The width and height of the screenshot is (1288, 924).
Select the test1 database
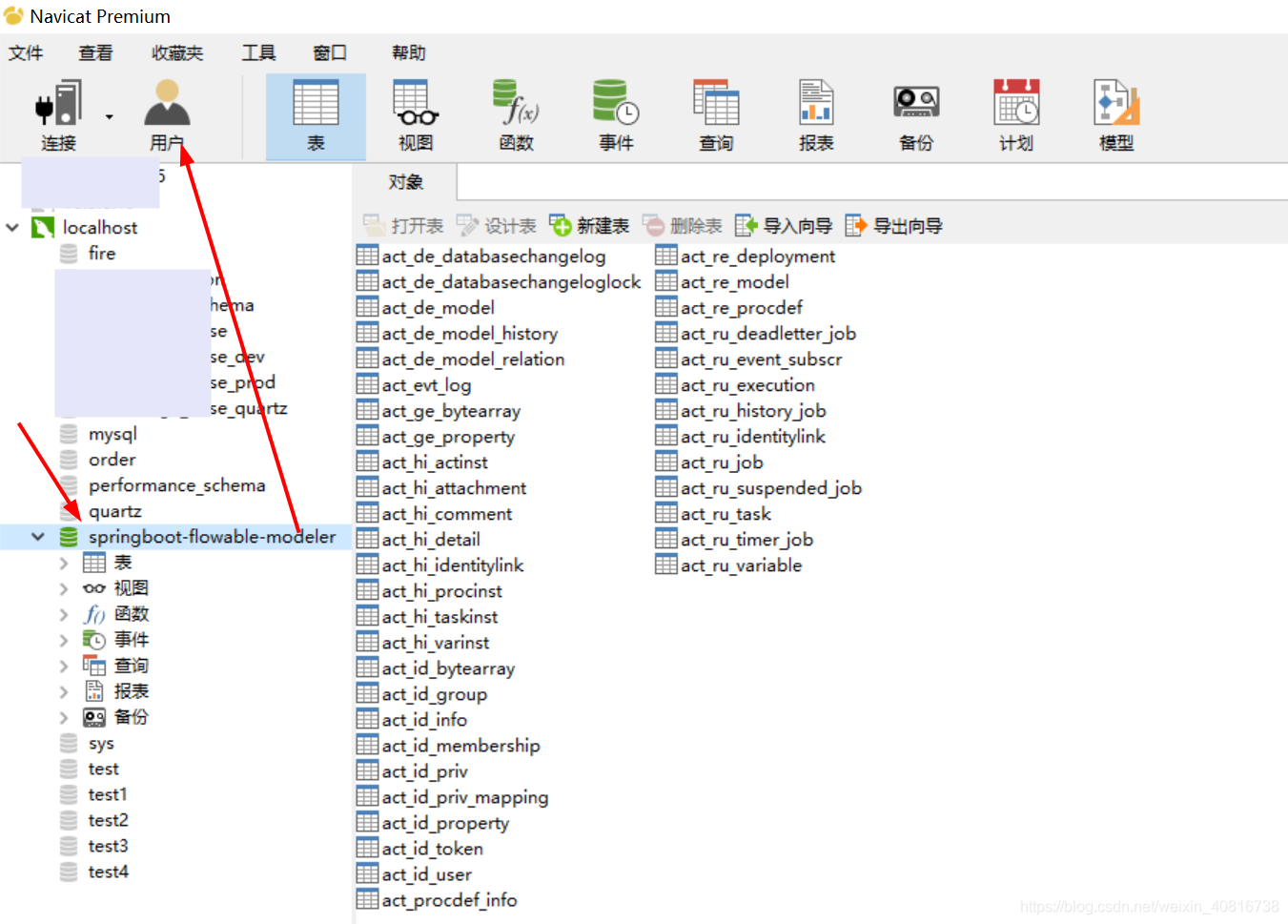point(108,794)
